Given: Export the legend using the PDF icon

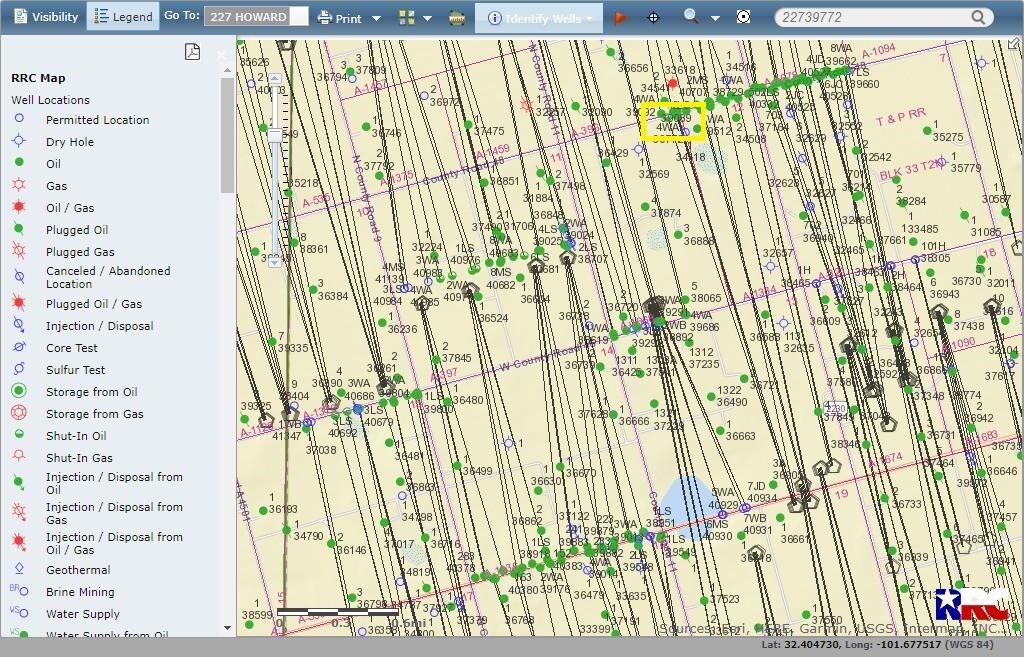Looking at the screenshot, I should pos(192,52).
